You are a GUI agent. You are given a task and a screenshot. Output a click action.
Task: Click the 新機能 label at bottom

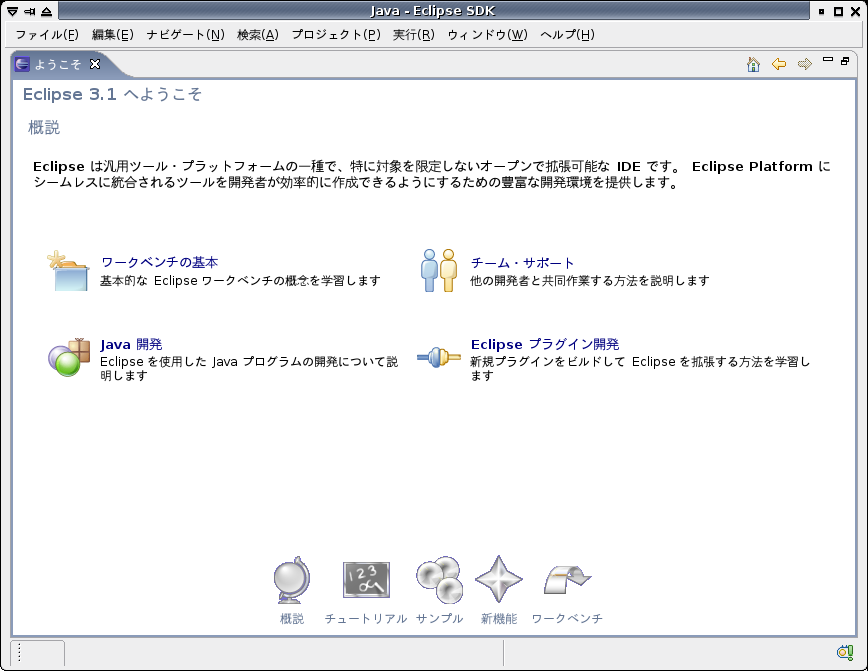tap(499, 619)
